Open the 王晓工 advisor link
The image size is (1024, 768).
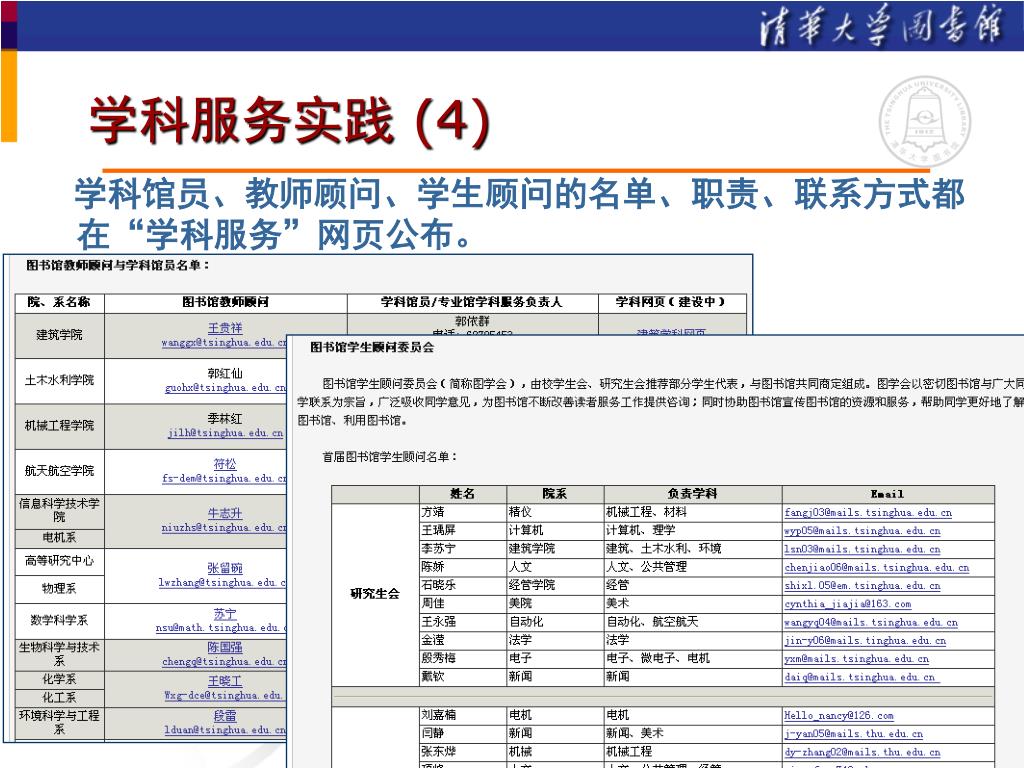click(225, 681)
